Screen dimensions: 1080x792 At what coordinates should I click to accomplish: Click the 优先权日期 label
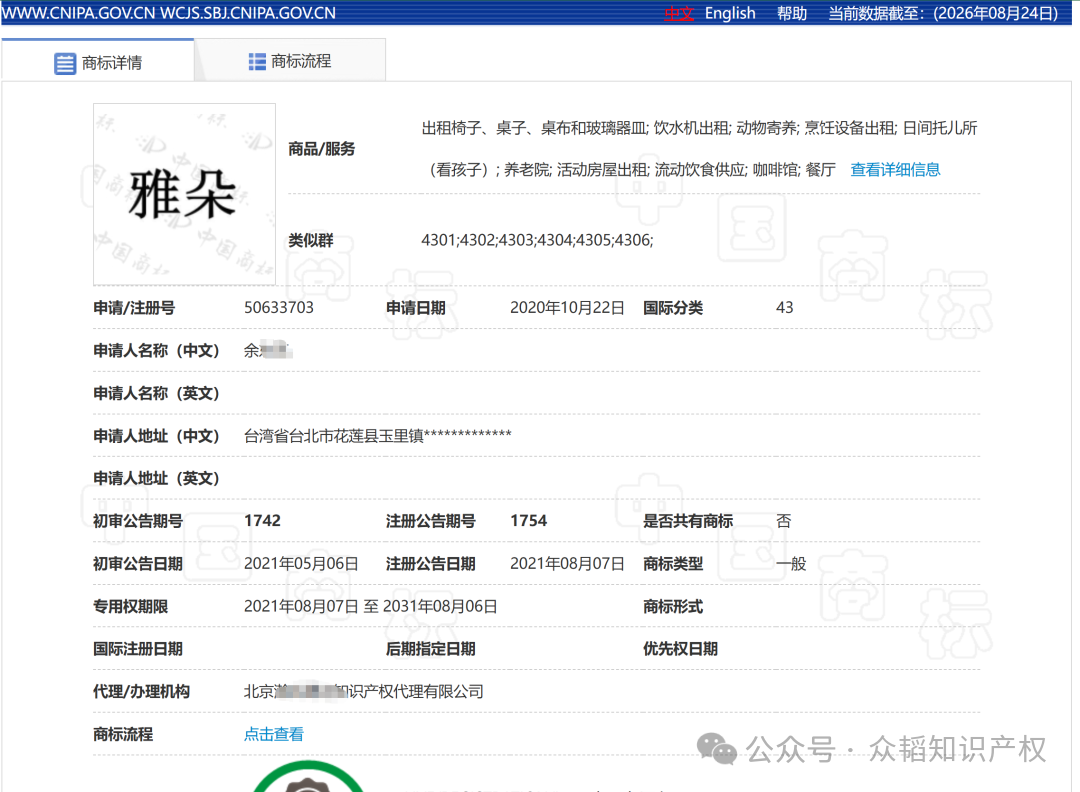[680, 649]
